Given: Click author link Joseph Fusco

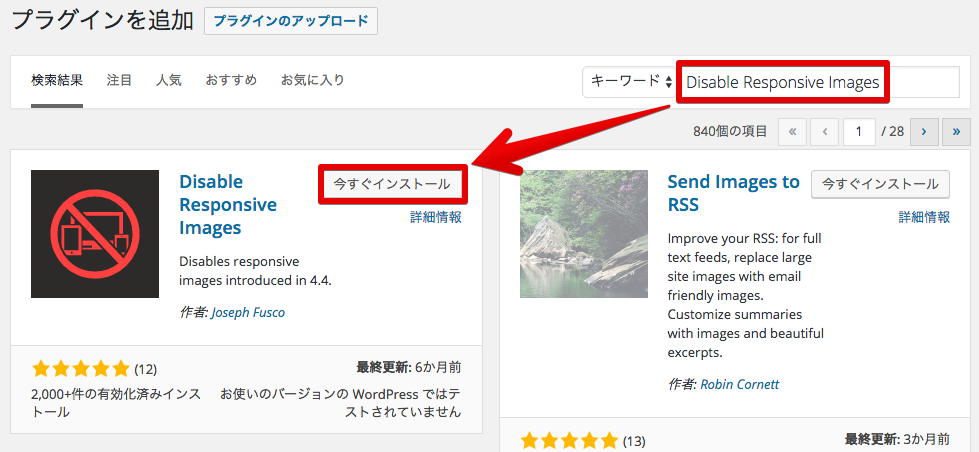Looking at the screenshot, I should pos(248,312).
